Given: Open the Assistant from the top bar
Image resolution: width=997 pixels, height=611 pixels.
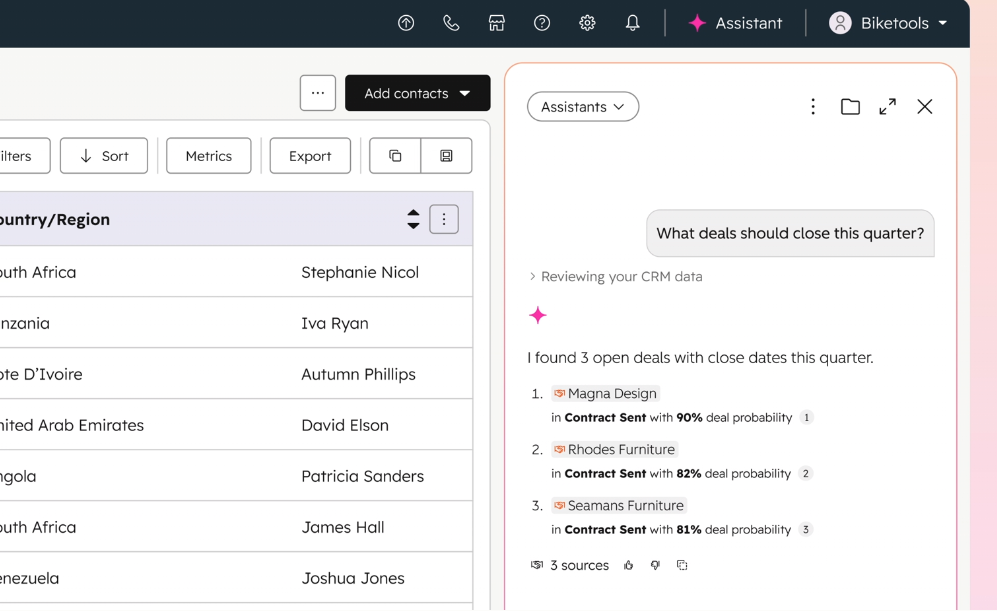Looking at the screenshot, I should tap(735, 24).
